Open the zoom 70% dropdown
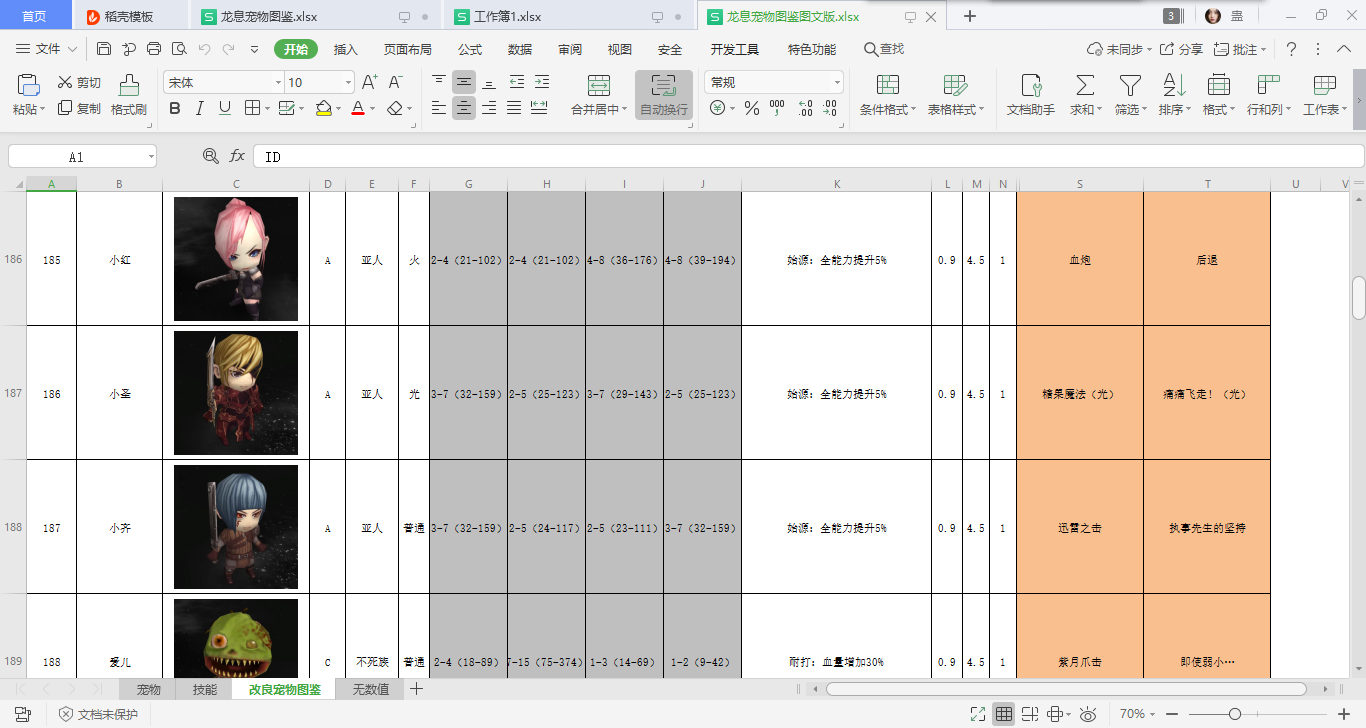The image size is (1366, 728). [1154, 714]
